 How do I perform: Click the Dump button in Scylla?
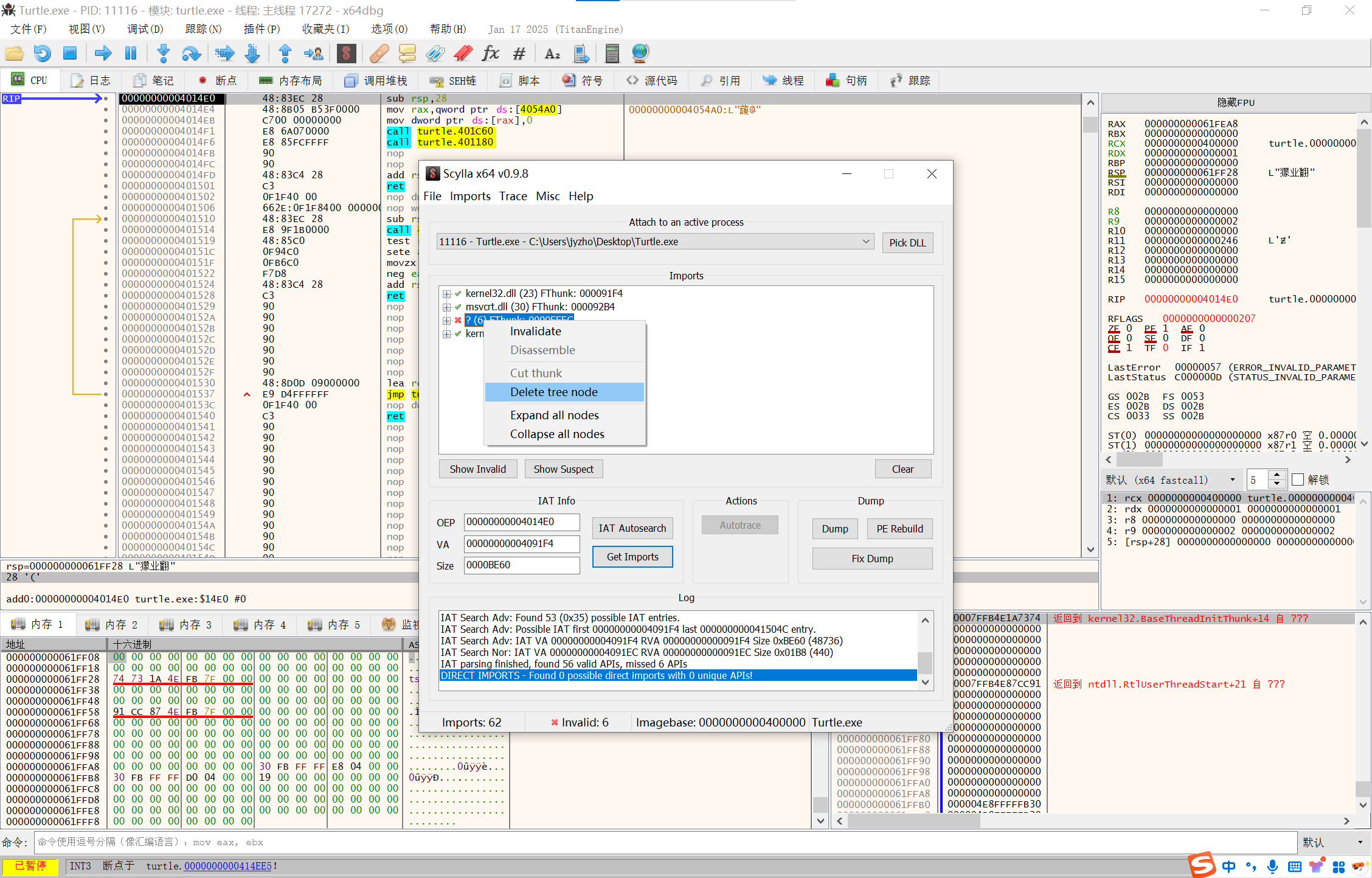(x=835, y=529)
